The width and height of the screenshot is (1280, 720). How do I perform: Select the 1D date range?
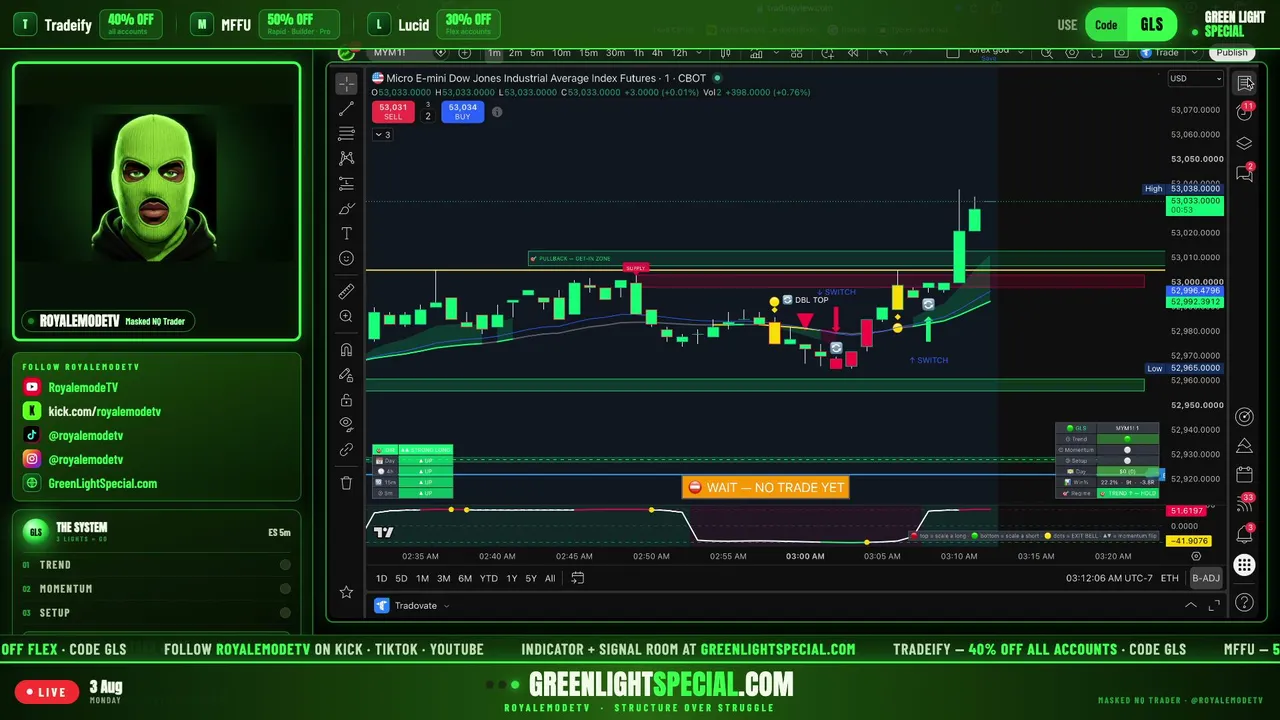381,578
